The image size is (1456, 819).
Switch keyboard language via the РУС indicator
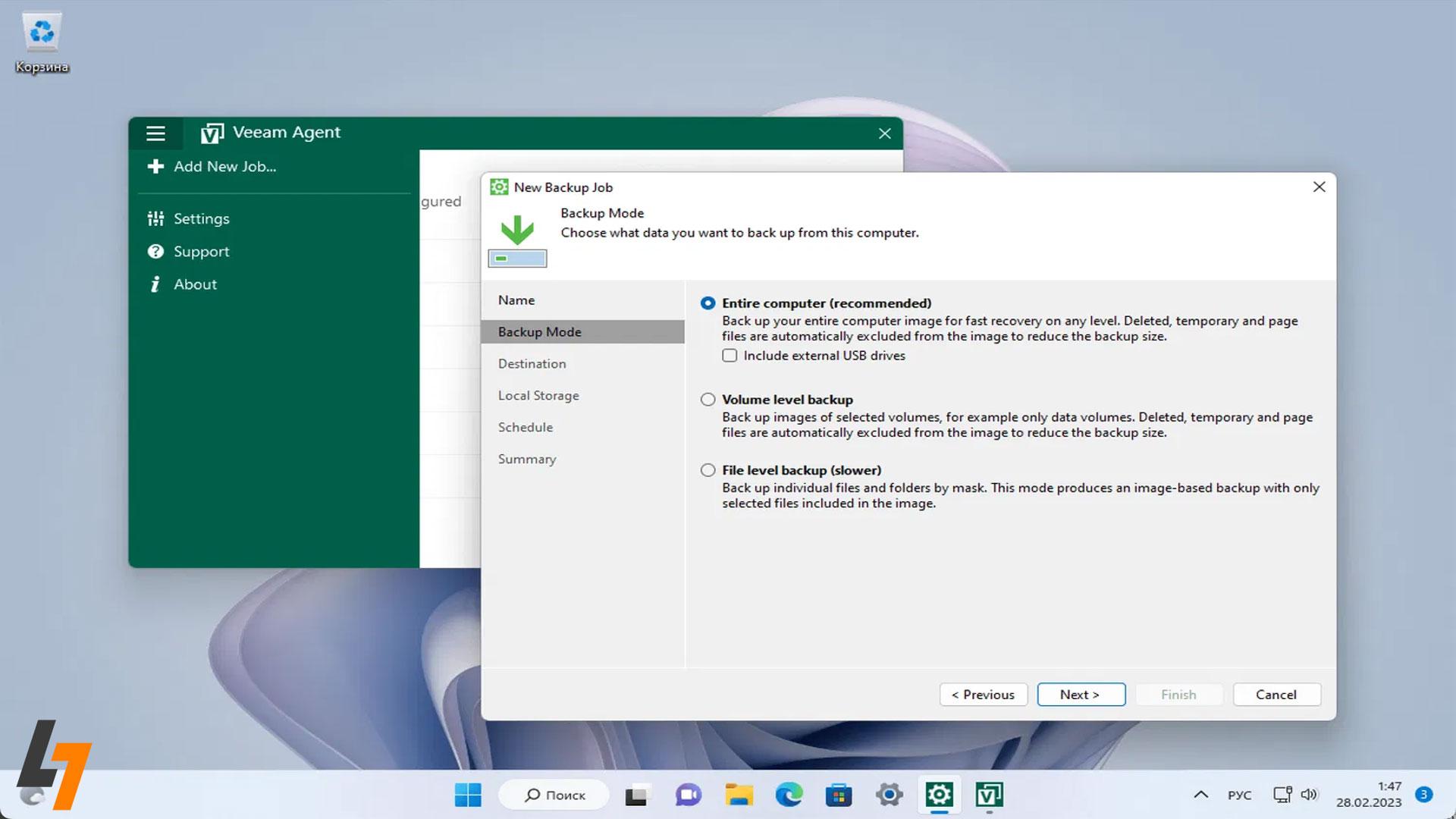click(1238, 795)
